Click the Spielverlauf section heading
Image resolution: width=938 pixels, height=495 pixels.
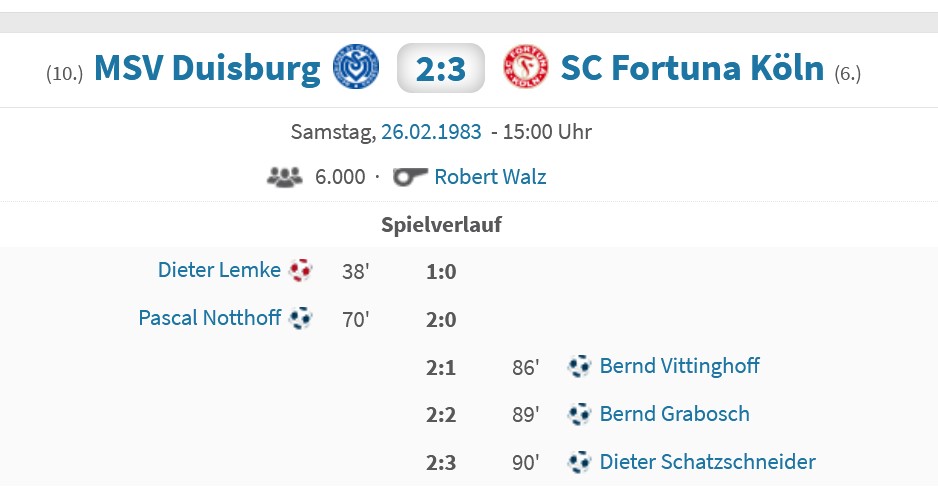coord(441,225)
